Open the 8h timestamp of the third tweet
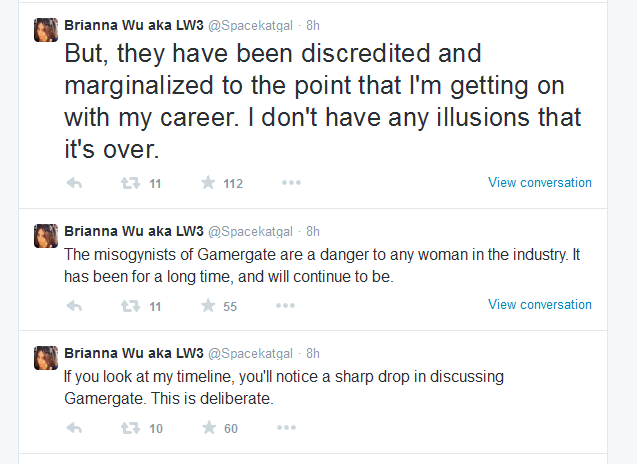The image size is (637, 464). [313, 353]
